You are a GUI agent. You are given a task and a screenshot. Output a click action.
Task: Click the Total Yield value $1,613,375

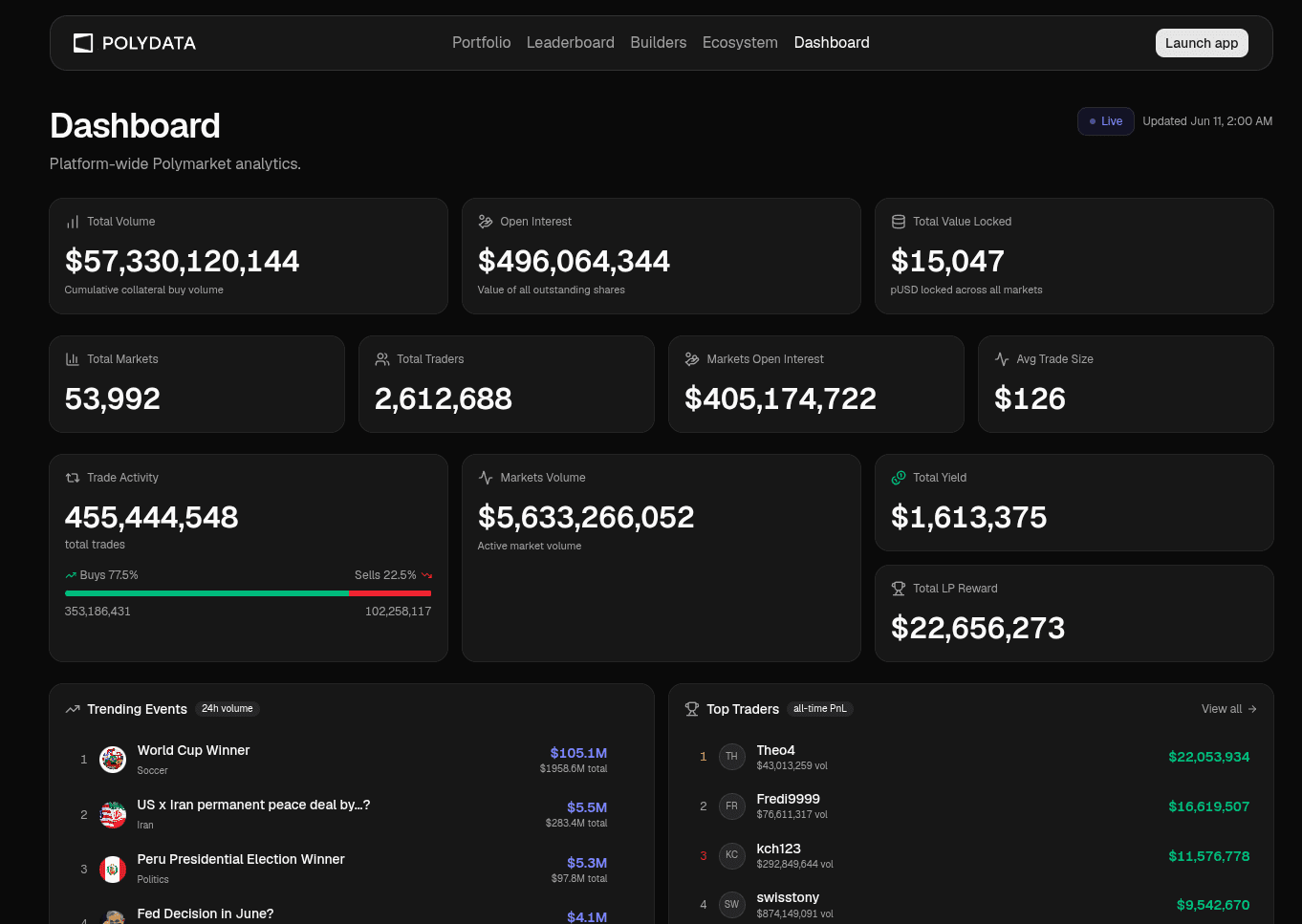pos(968,517)
